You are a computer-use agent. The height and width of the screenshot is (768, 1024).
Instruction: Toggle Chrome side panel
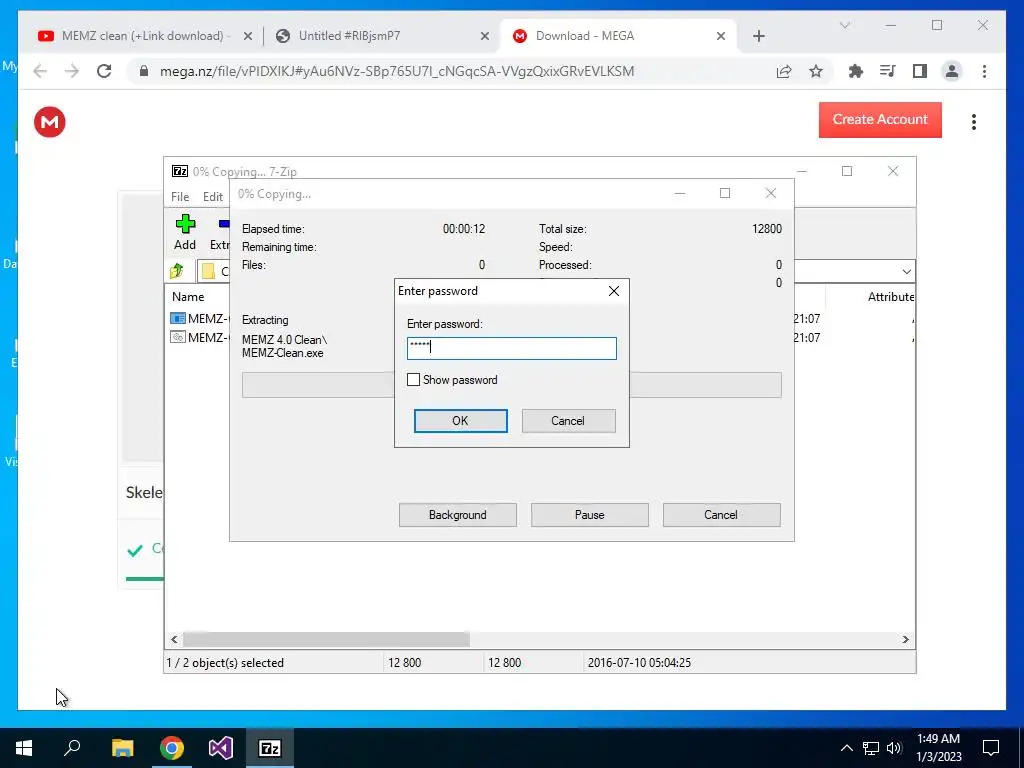[x=920, y=71]
